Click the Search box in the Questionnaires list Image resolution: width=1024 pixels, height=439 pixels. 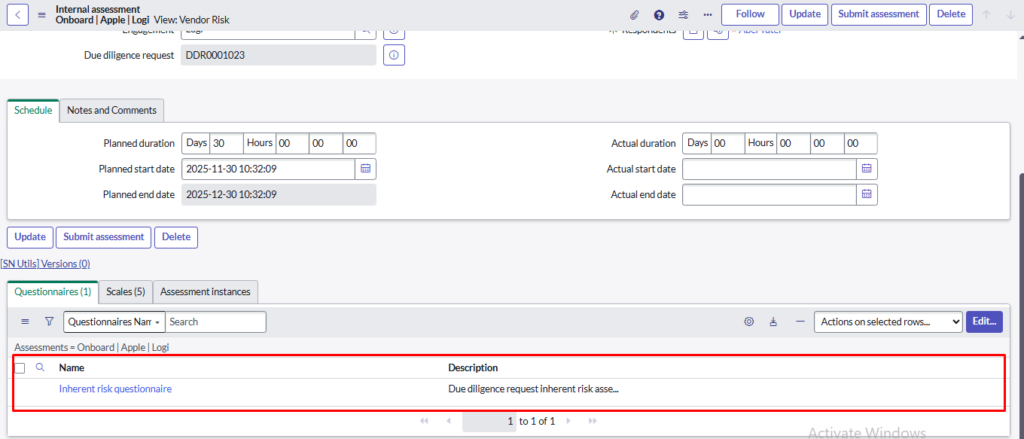click(215, 322)
